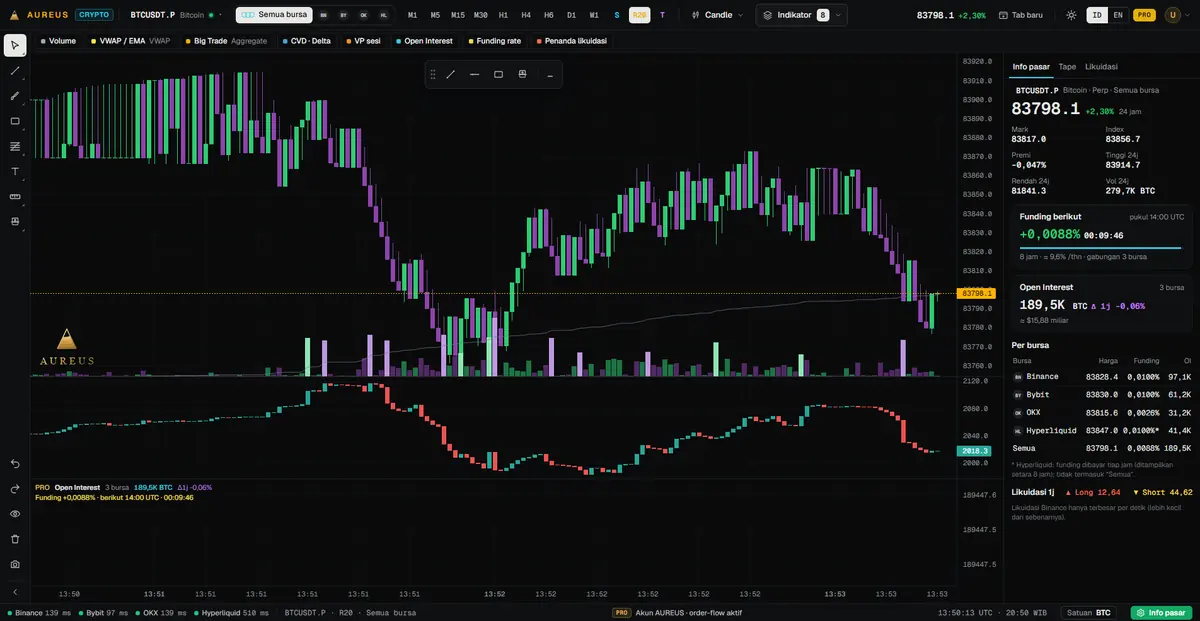Click the Binance row in Per bursa table
1200x621 pixels.
pyautogui.click(x=1101, y=377)
